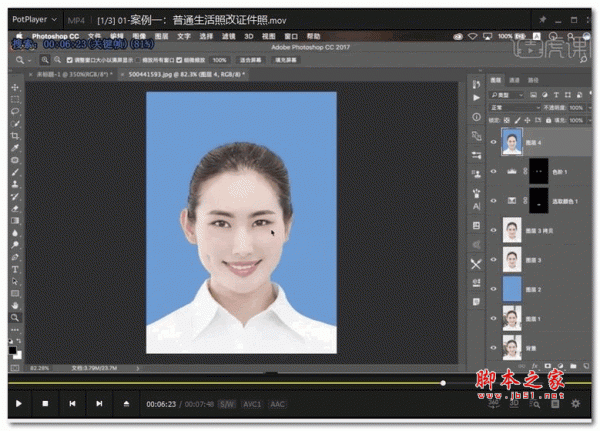
Task: Toggle scrubby zoom checkbox
Action: tap(179, 60)
